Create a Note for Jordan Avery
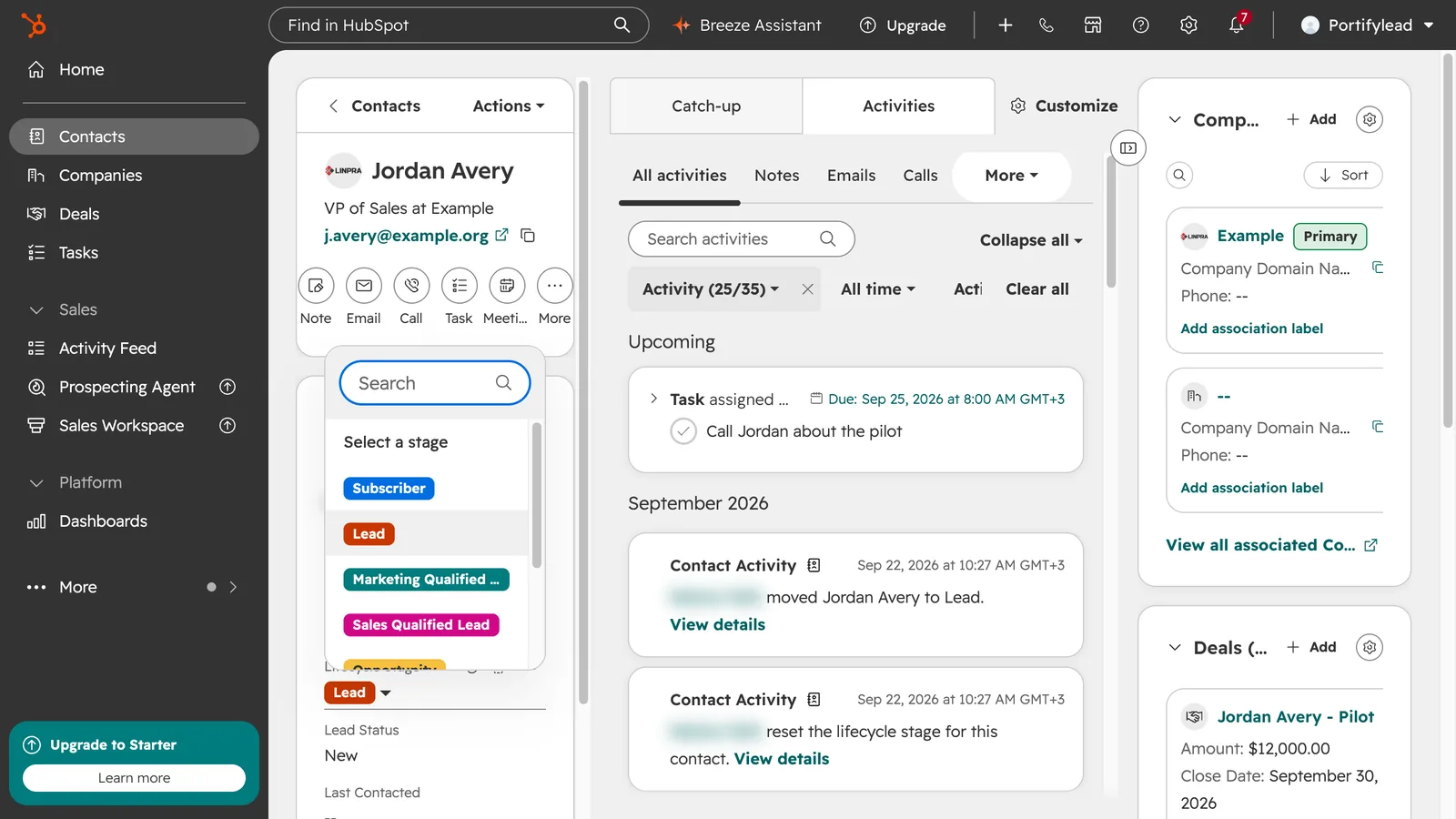Screen dimensions: 1456x819 click(316, 286)
